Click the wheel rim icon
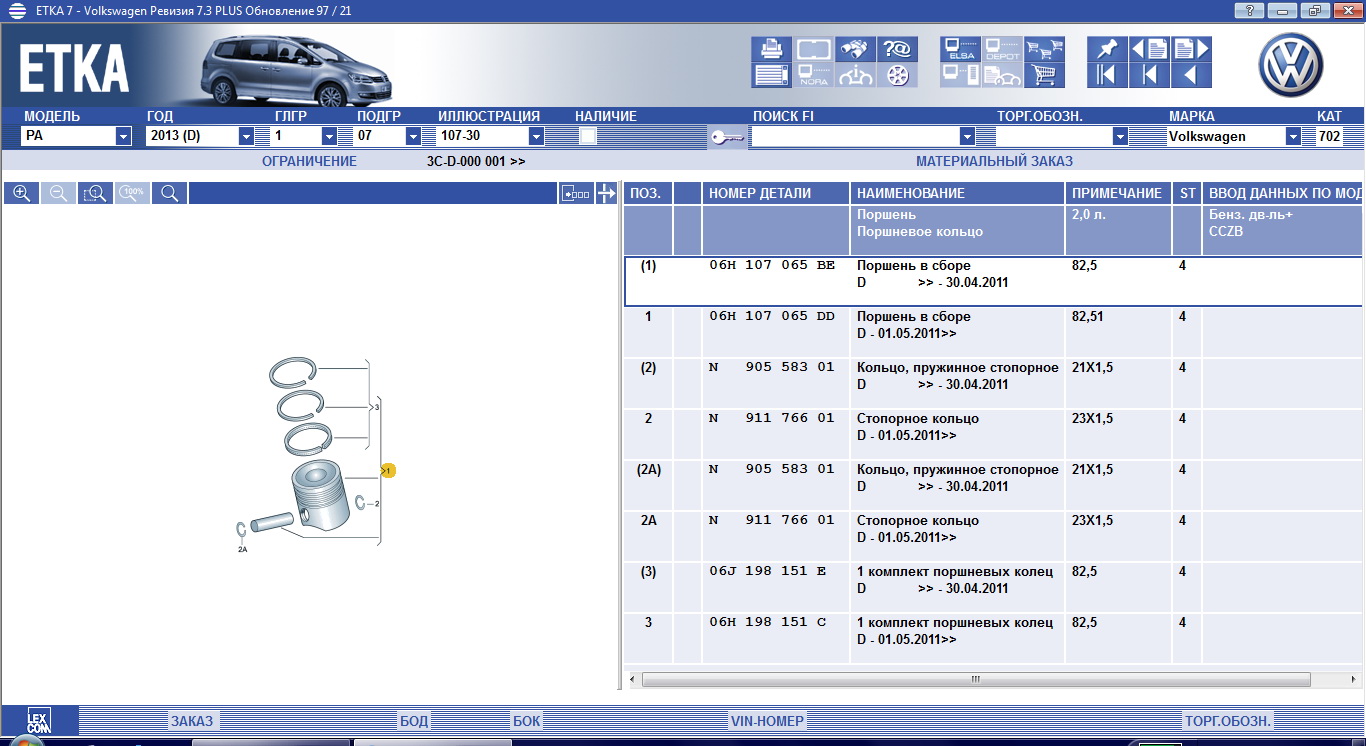The width and height of the screenshot is (1366, 746). point(897,76)
